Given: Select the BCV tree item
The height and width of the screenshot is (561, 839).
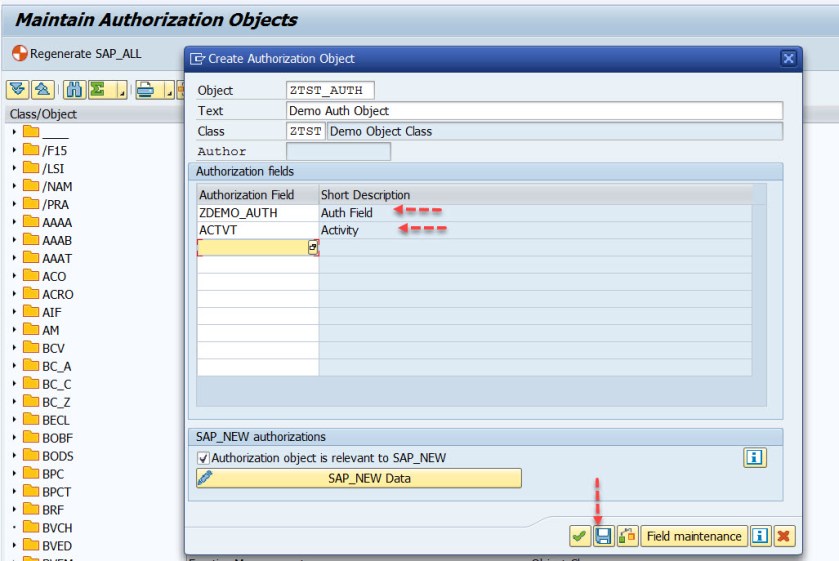Looking at the screenshot, I should [54, 348].
